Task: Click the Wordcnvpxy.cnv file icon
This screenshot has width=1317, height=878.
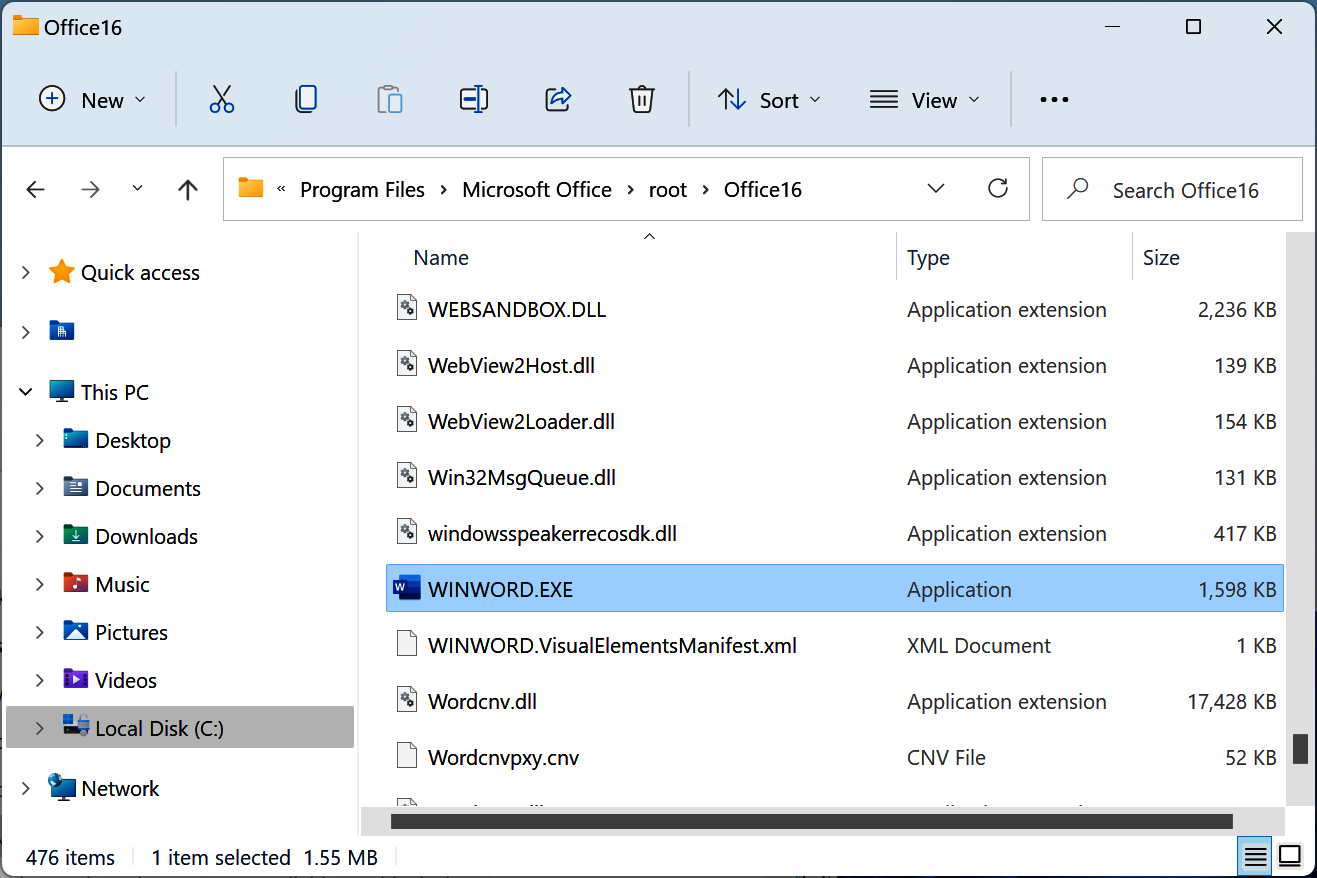Action: point(407,757)
